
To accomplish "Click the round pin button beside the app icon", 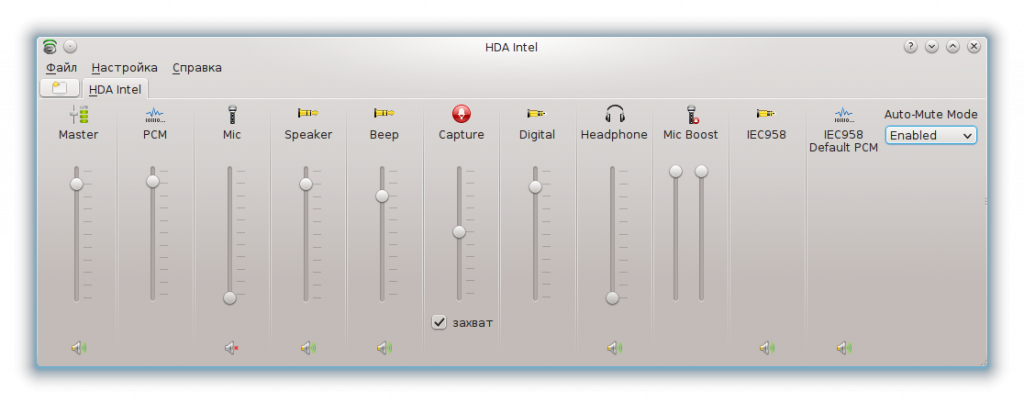I will point(70,46).
